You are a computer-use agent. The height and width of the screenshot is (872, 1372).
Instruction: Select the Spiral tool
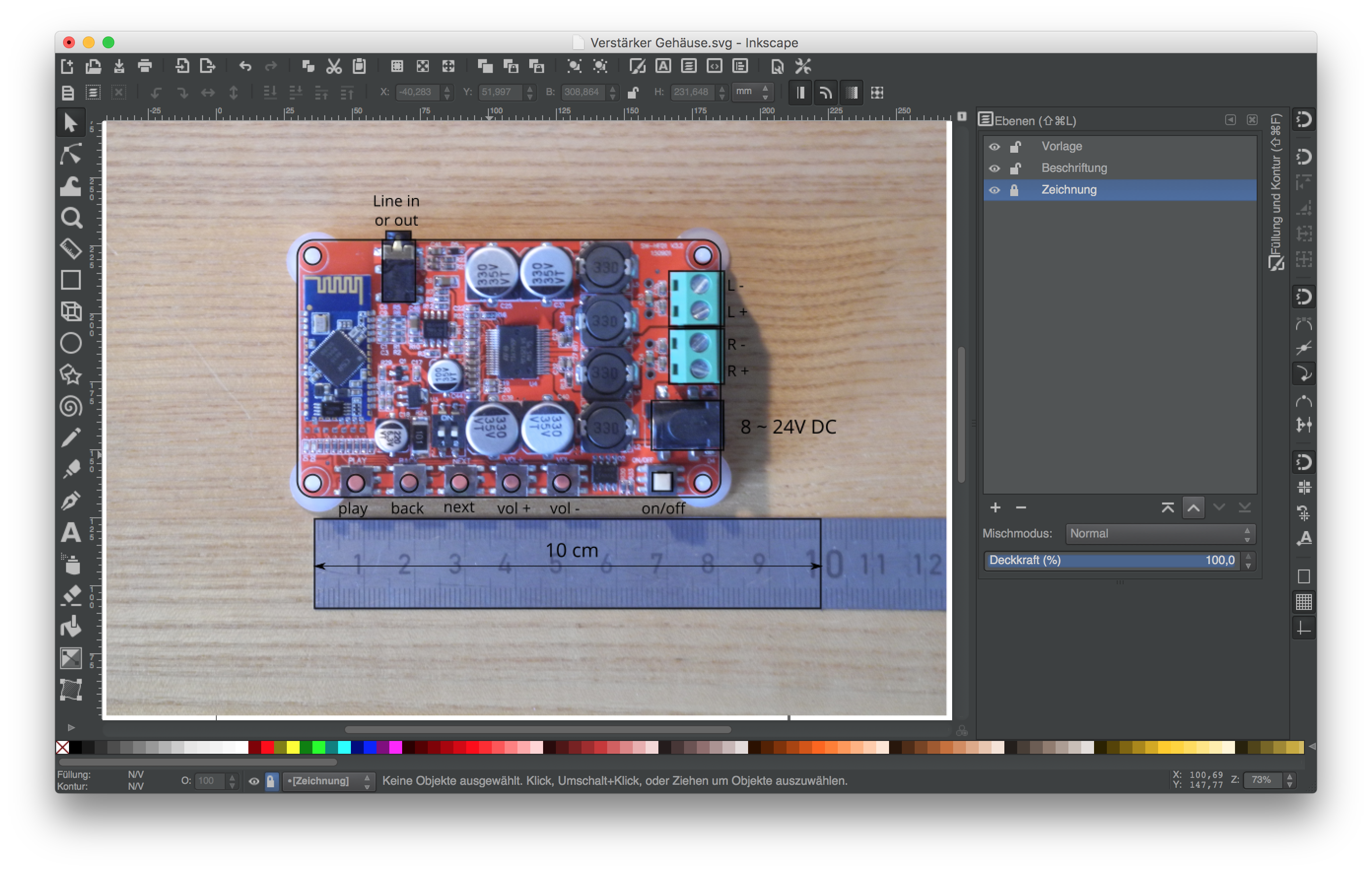click(70, 406)
